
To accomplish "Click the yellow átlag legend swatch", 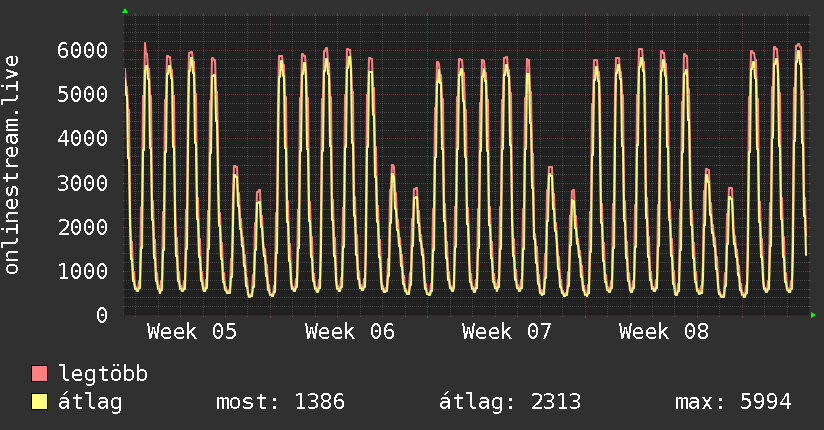I will [40, 403].
